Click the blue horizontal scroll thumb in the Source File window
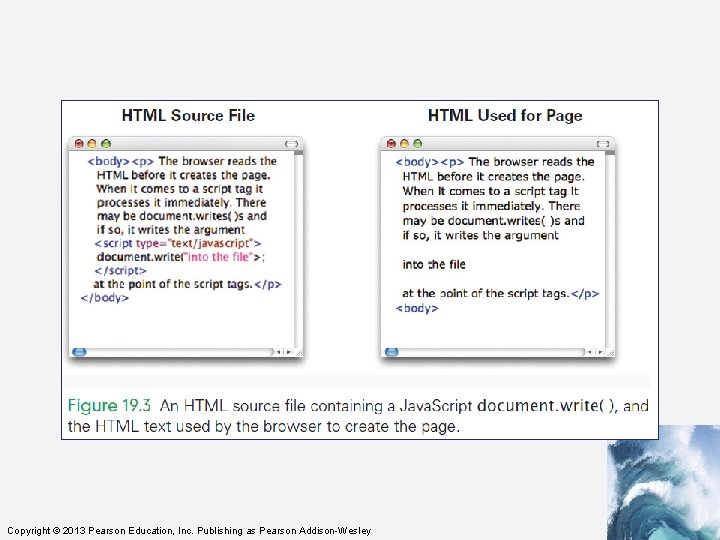 (x=79, y=352)
